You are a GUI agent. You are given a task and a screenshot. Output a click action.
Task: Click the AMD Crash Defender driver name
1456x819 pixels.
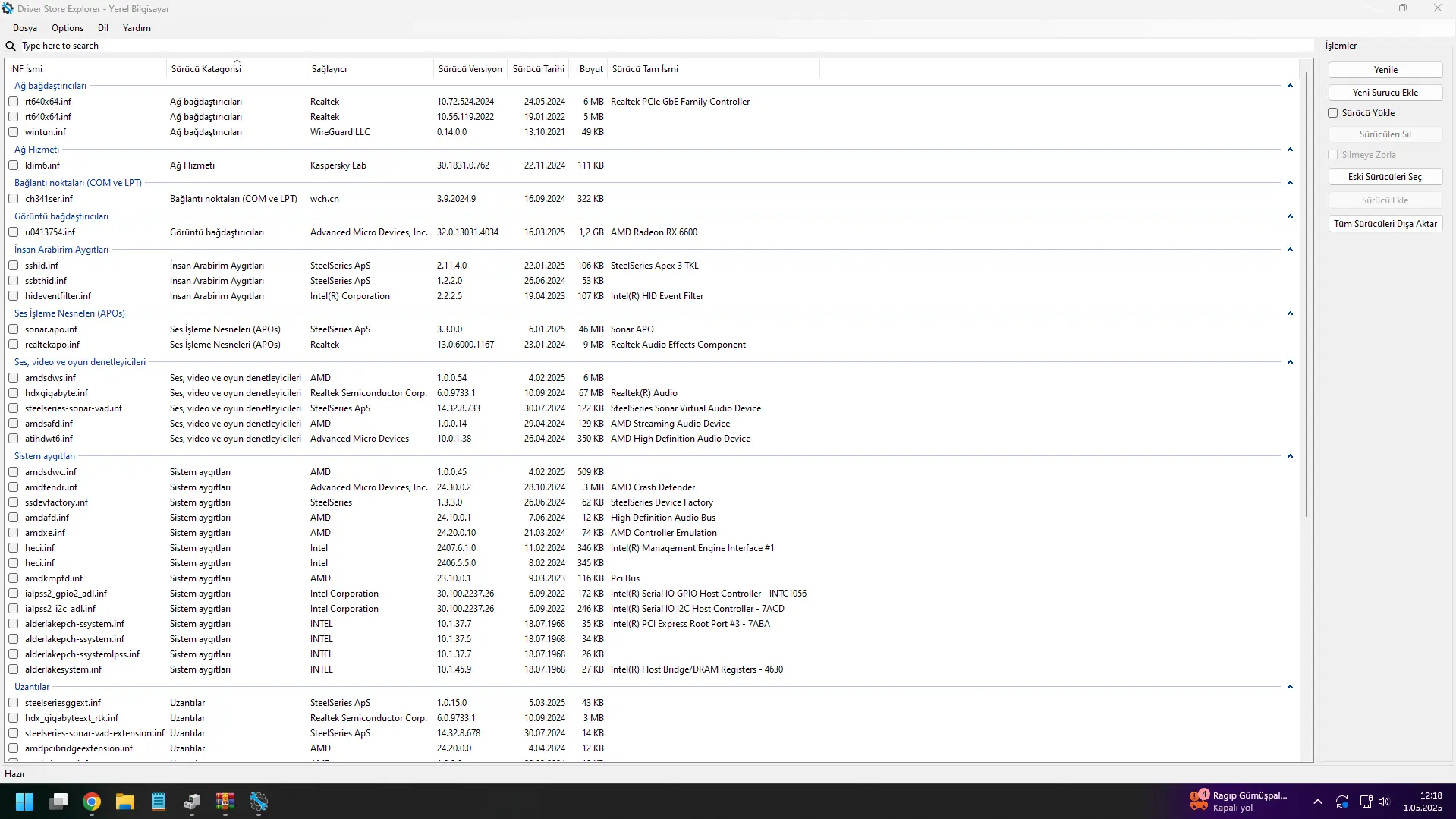tap(653, 487)
